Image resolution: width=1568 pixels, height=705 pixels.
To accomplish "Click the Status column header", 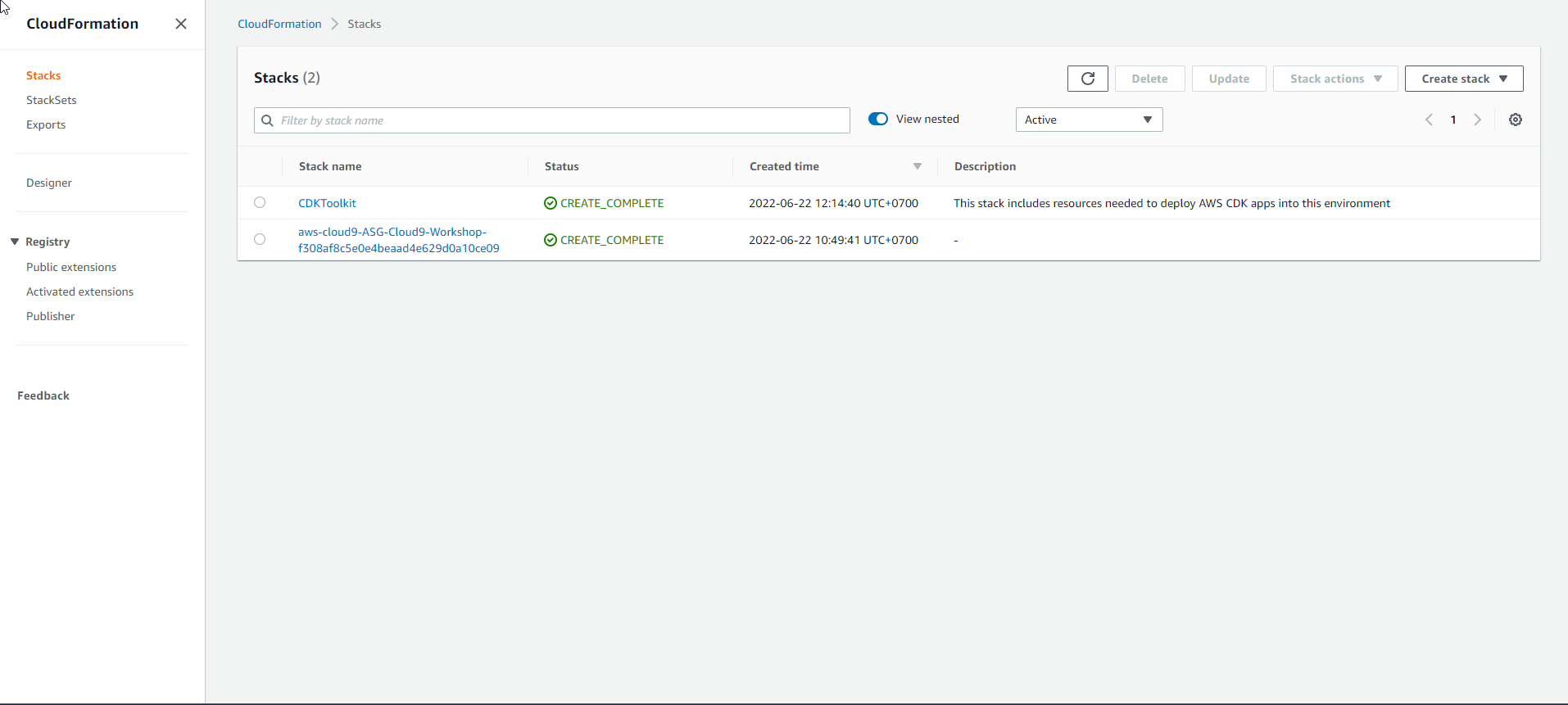I will pos(562,166).
